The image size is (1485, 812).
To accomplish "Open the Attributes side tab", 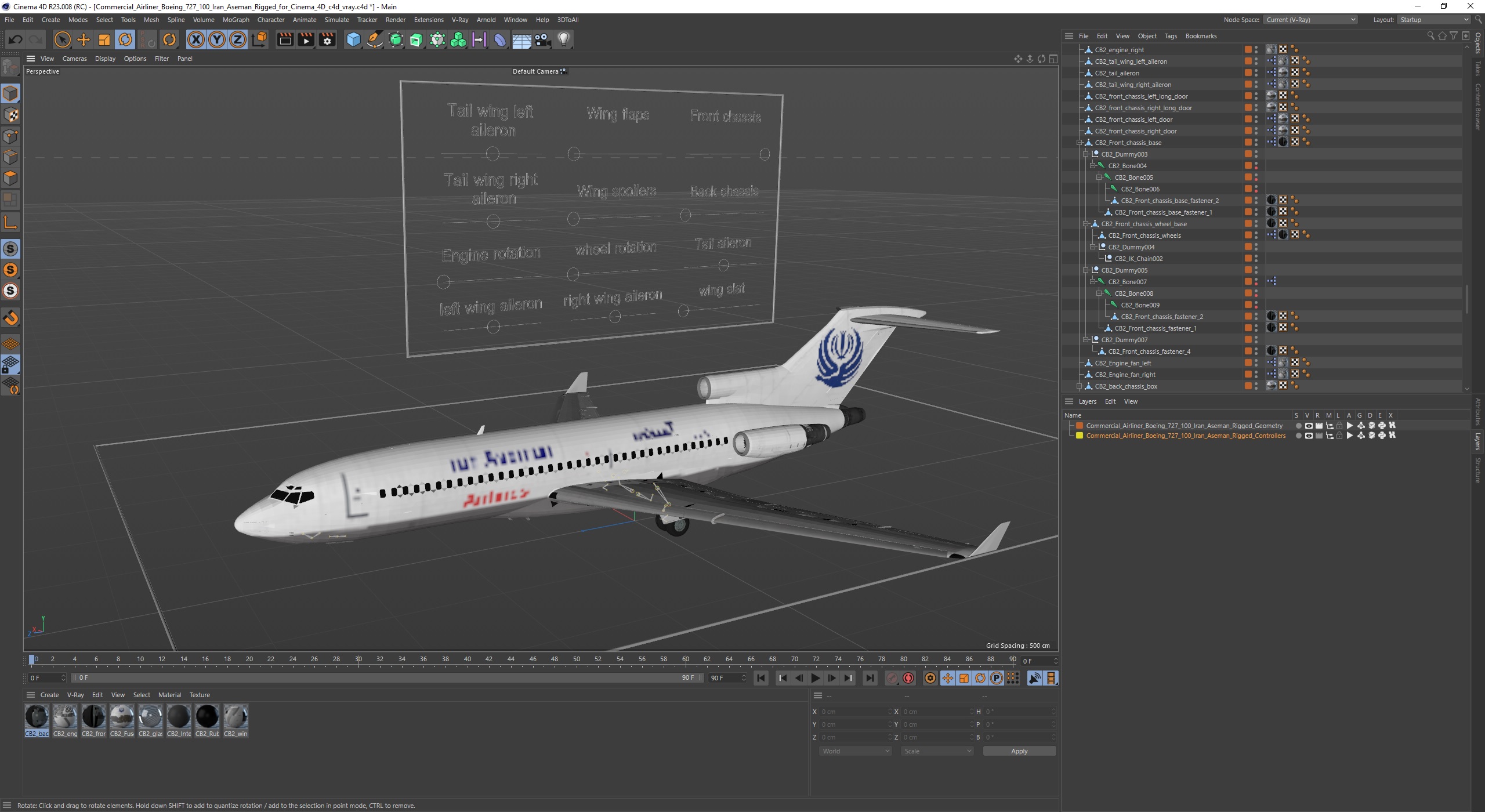I will 1478,412.
